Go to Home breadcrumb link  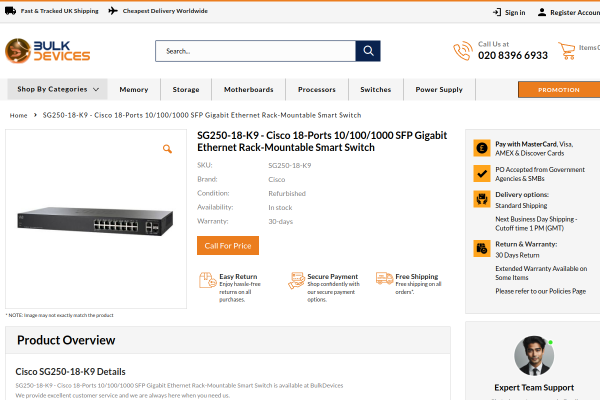pos(18,115)
